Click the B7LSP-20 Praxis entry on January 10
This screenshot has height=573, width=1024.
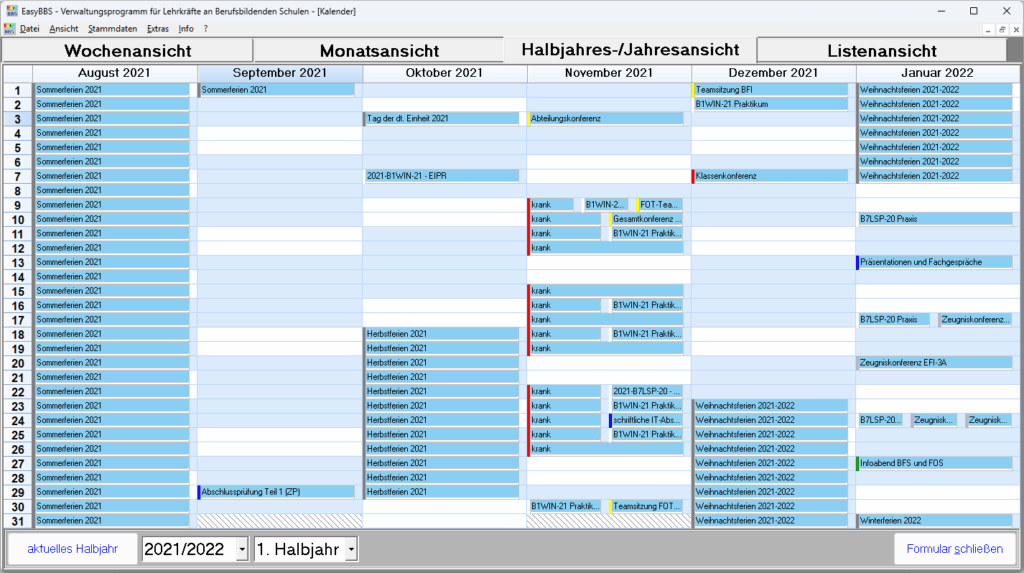935,219
